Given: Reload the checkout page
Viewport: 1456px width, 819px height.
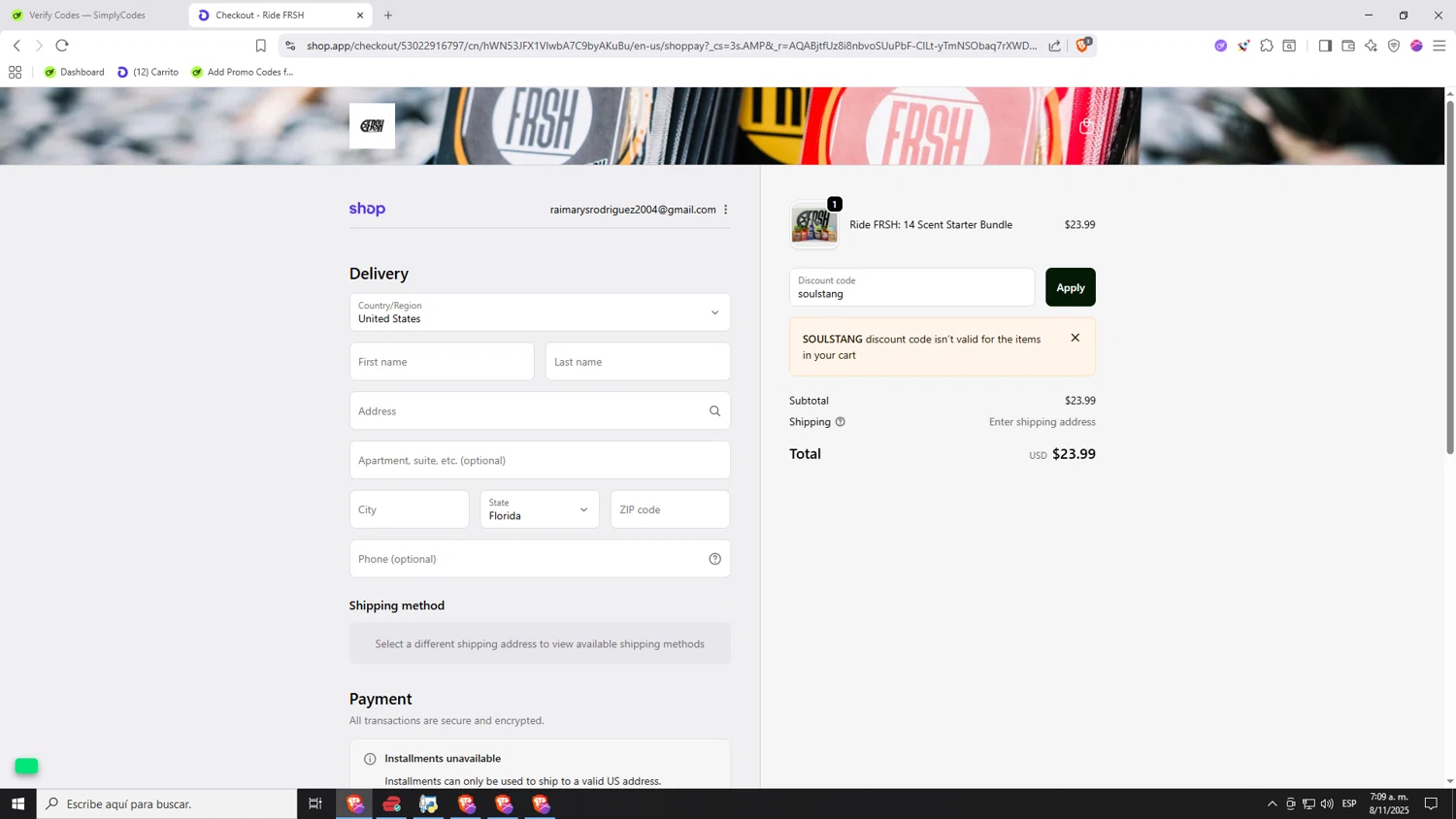Looking at the screenshot, I should pyautogui.click(x=62, y=46).
